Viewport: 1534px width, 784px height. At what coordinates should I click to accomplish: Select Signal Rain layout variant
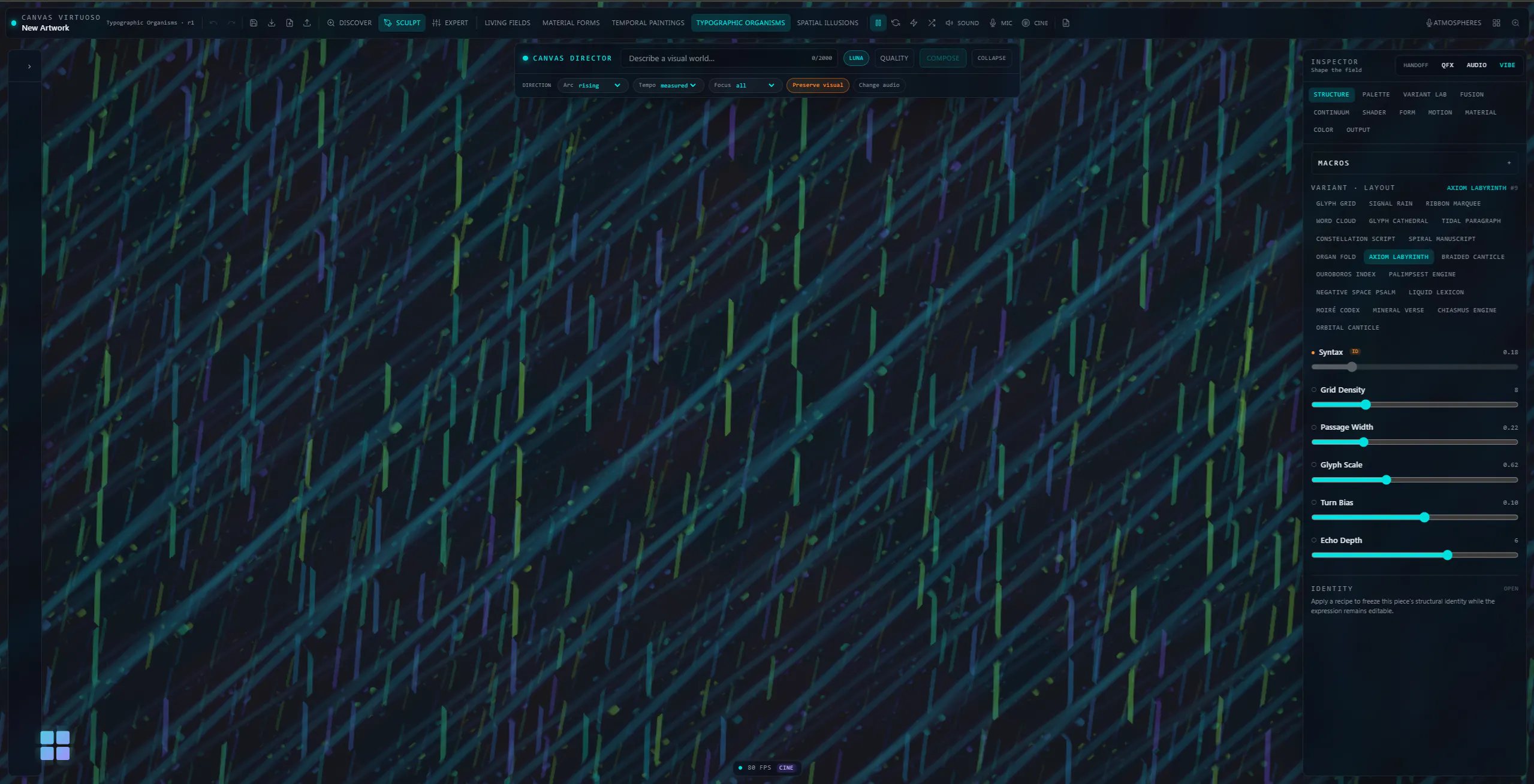[x=1390, y=204]
